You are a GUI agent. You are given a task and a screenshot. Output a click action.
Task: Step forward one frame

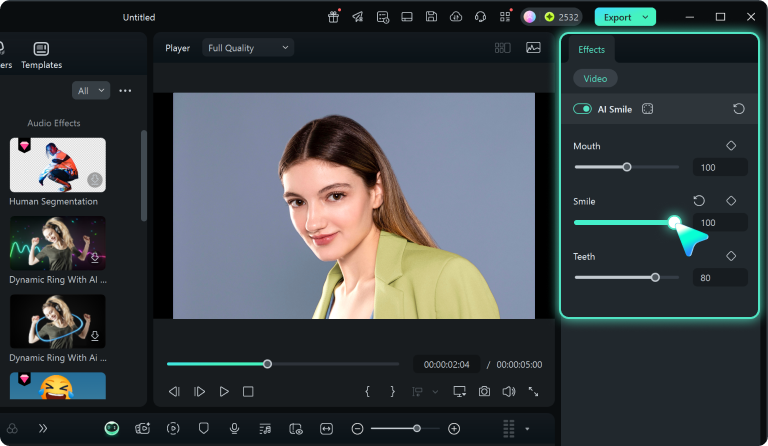[x=199, y=392]
